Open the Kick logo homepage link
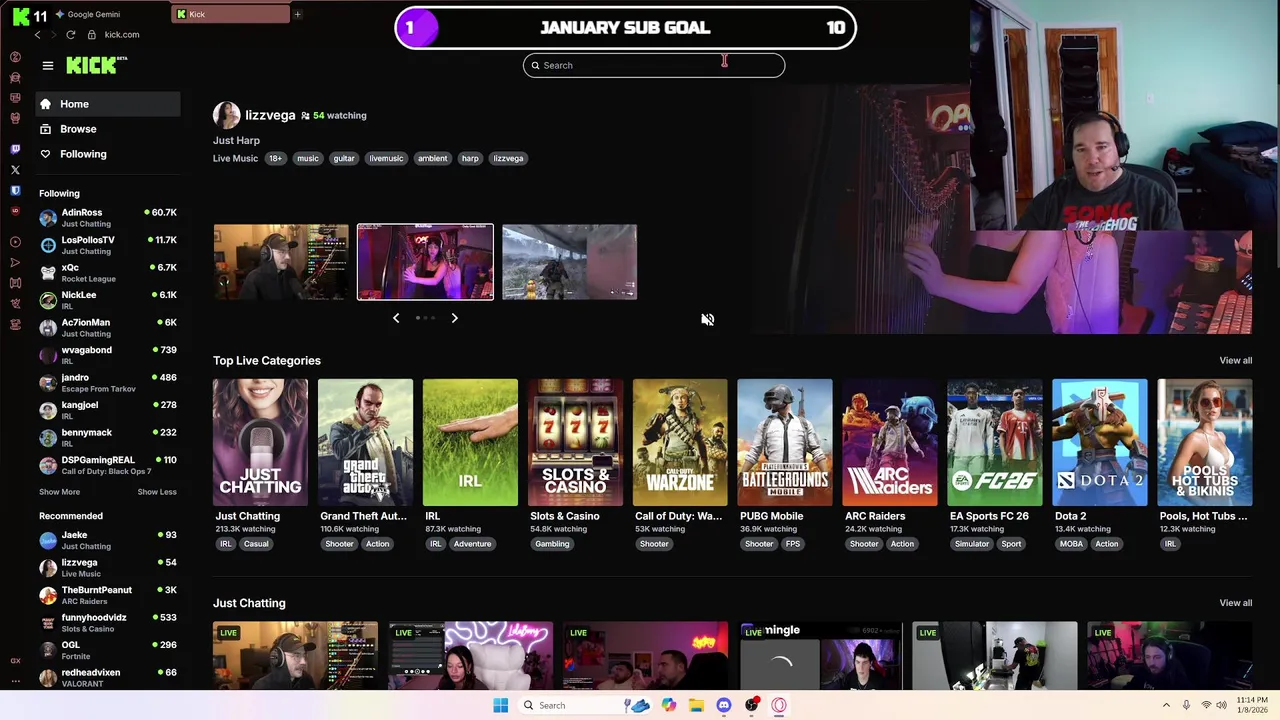 [96, 65]
